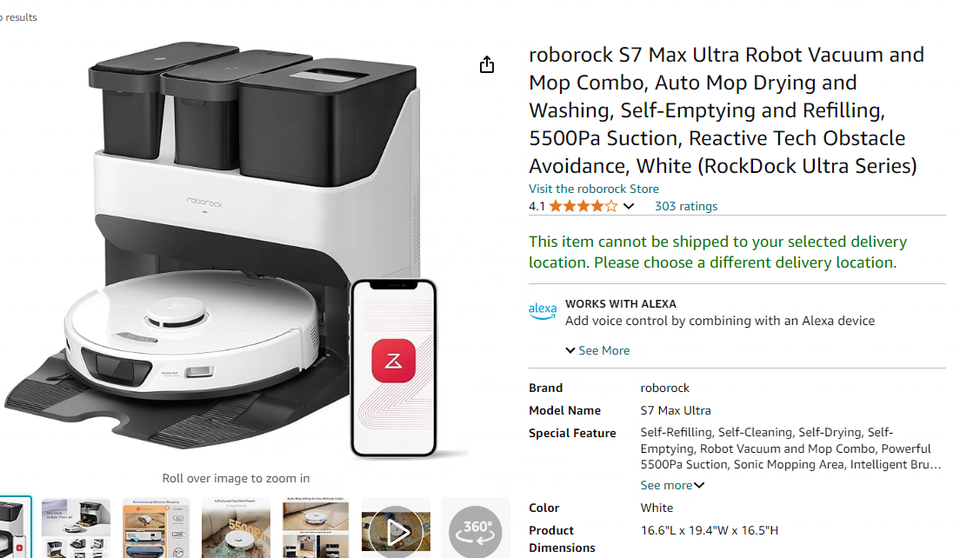Open the ratings breakdown dropdown arrow
Image resolution: width=960 pixels, height=558 pixels.
(x=629, y=206)
